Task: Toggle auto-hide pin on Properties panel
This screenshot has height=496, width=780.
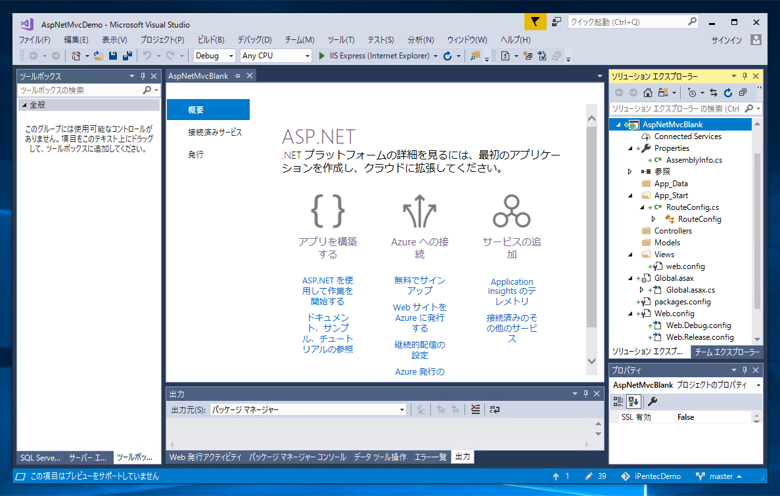Action: 745,370
